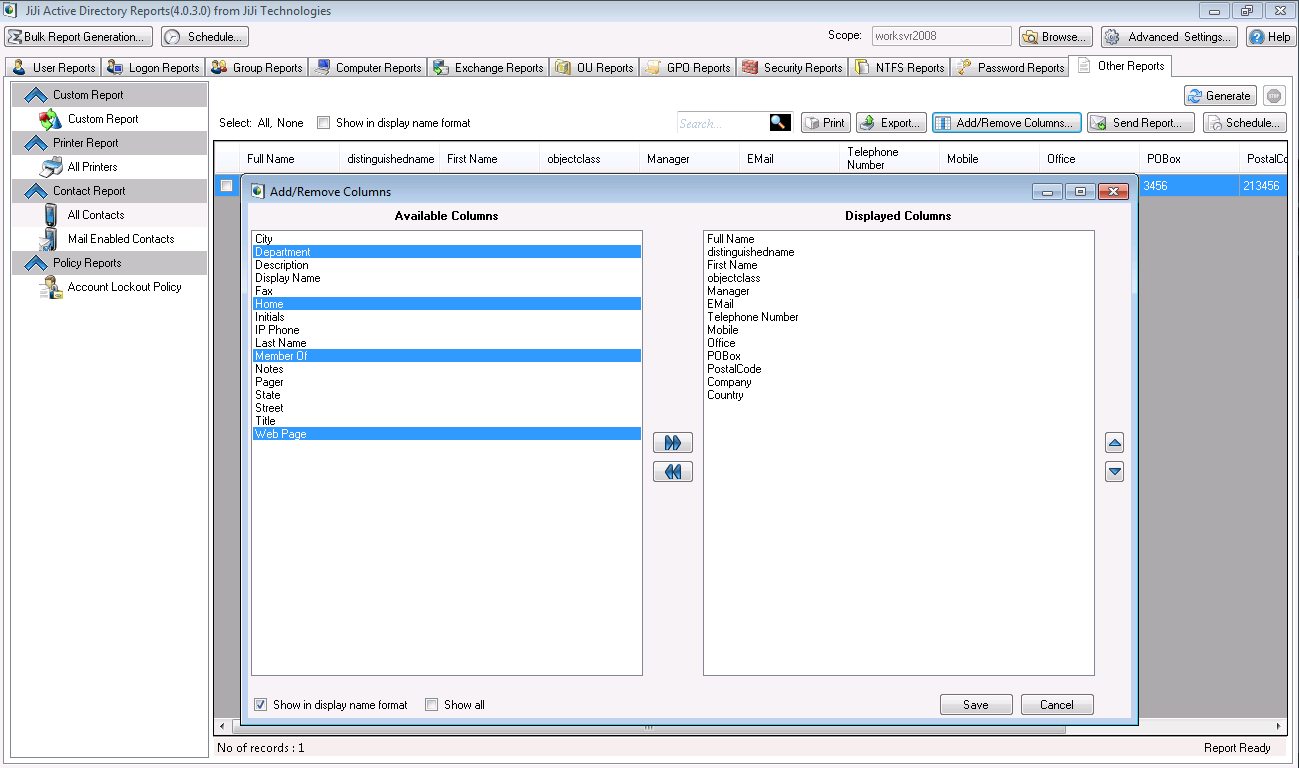Click Schedule button in report toolbar
The height and width of the screenshot is (768, 1299).
pyautogui.click(x=1244, y=123)
